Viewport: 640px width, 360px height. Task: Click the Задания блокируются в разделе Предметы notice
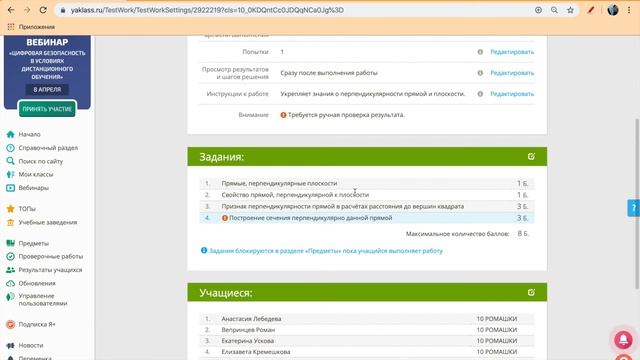tap(326, 251)
